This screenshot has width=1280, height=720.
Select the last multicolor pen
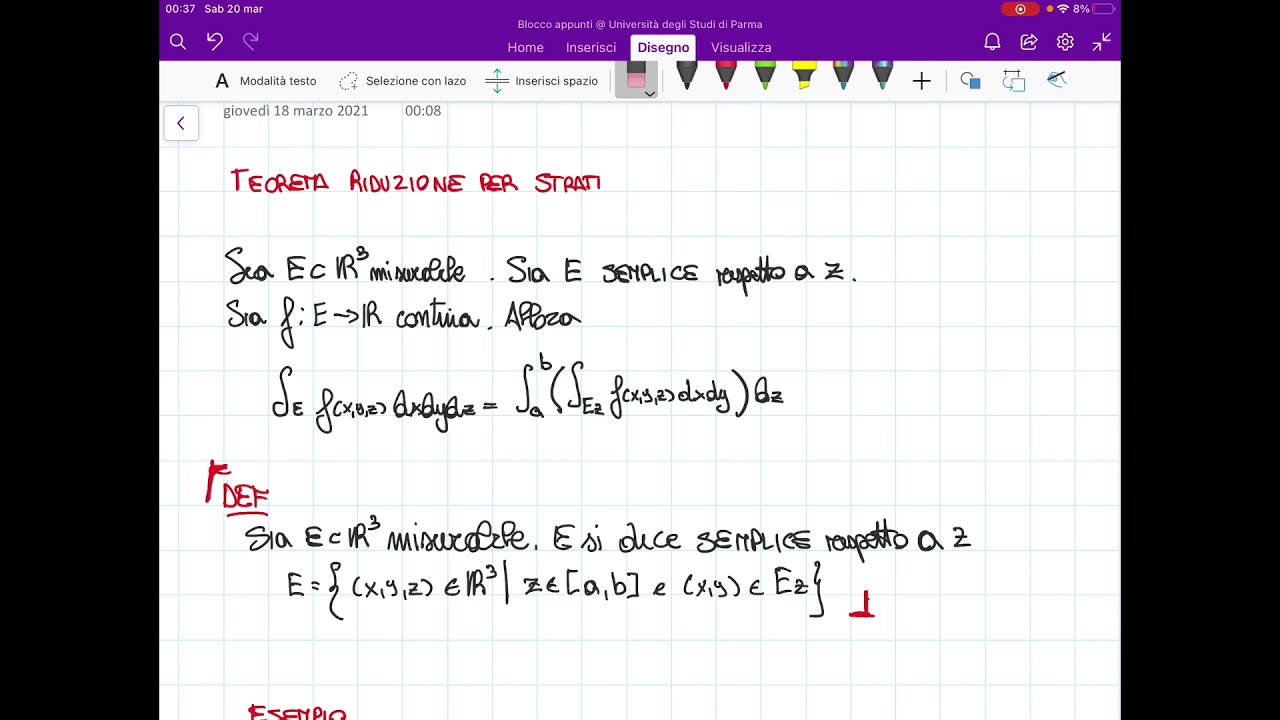point(882,76)
